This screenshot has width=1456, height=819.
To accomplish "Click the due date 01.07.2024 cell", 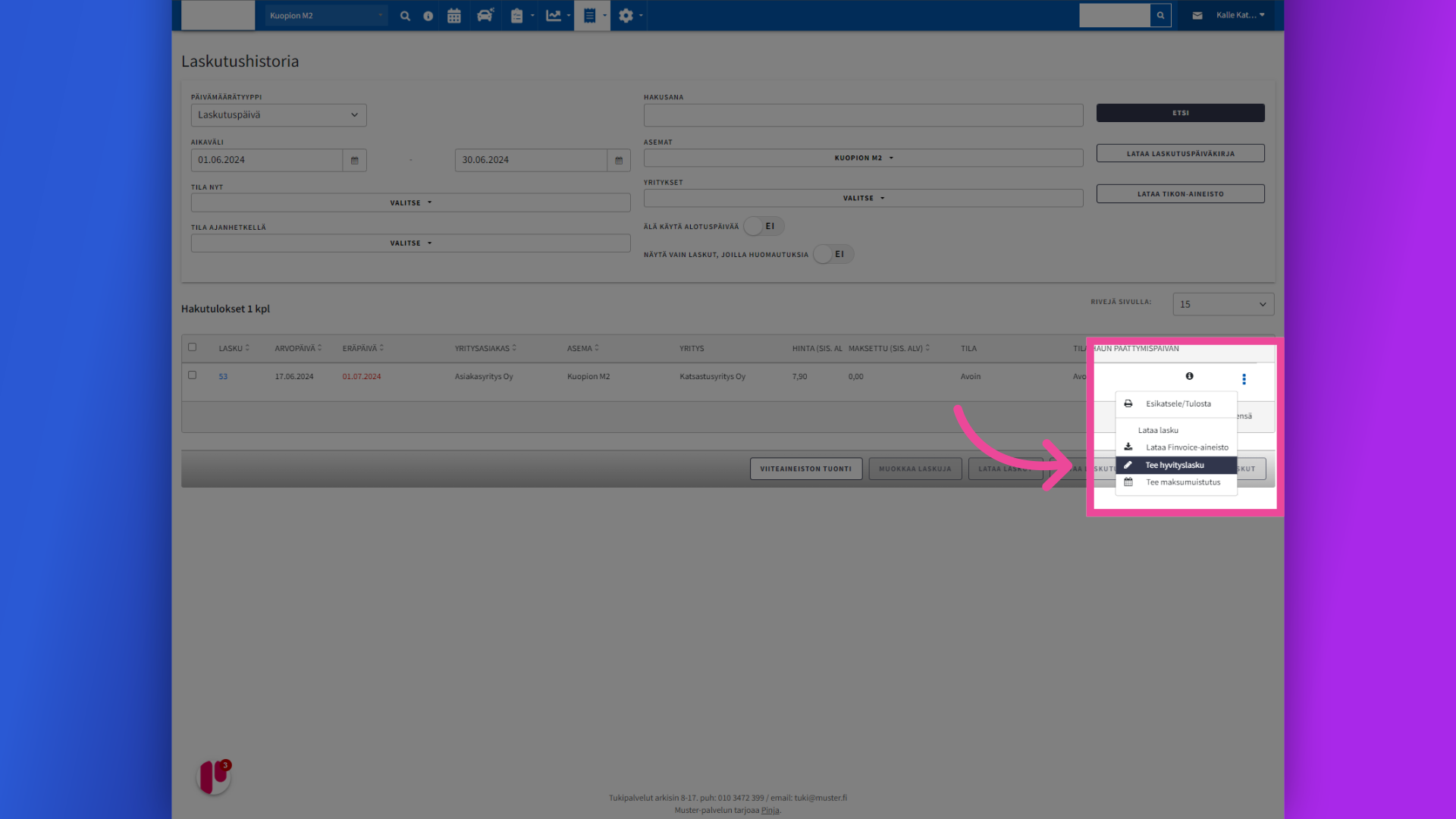I will click(x=362, y=376).
